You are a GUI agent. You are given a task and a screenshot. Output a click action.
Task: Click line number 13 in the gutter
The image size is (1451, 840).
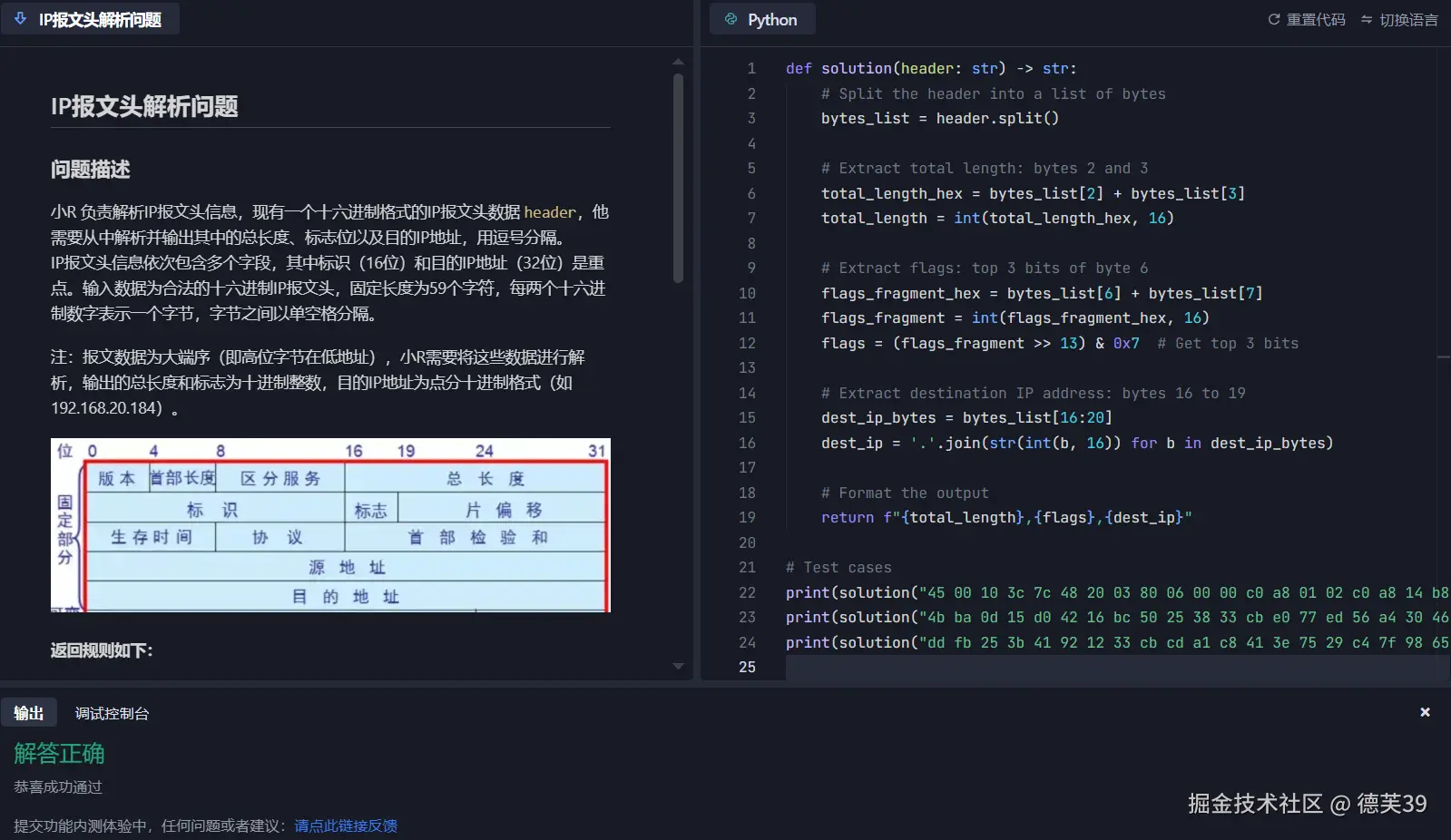(747, 367)
